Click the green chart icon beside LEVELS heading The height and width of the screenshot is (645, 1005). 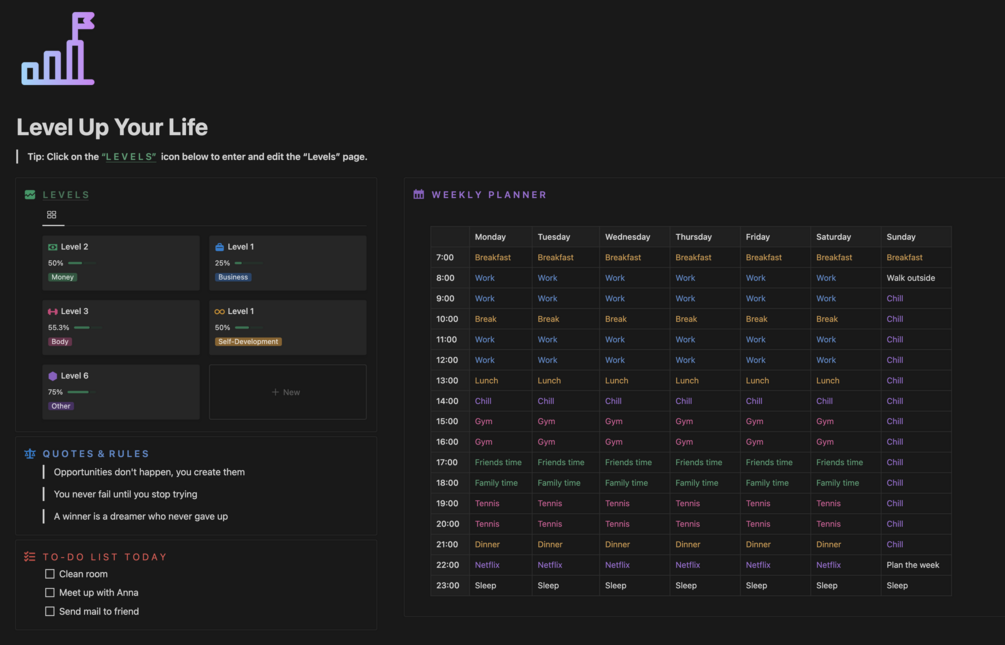[30, 195]
